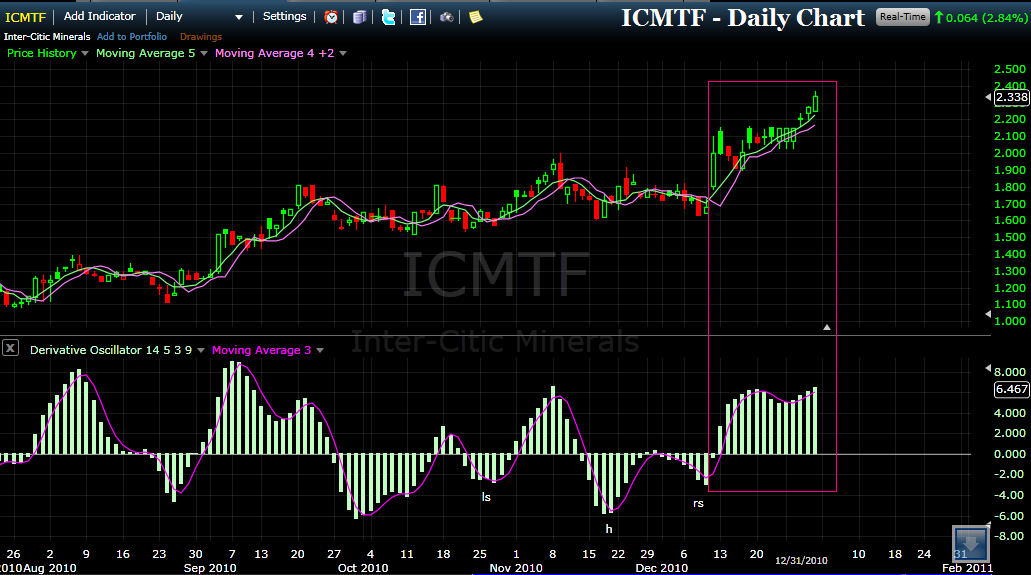Screen dimensions: 1031x575
Task: Click the left arrow beside 2.338 price label
Action: [988, 97]
